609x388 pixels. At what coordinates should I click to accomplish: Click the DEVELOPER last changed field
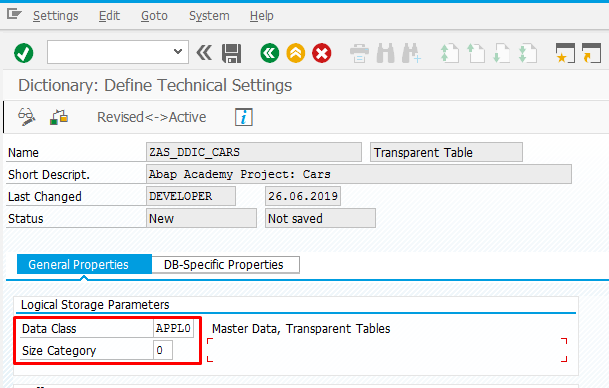point(191,196)
